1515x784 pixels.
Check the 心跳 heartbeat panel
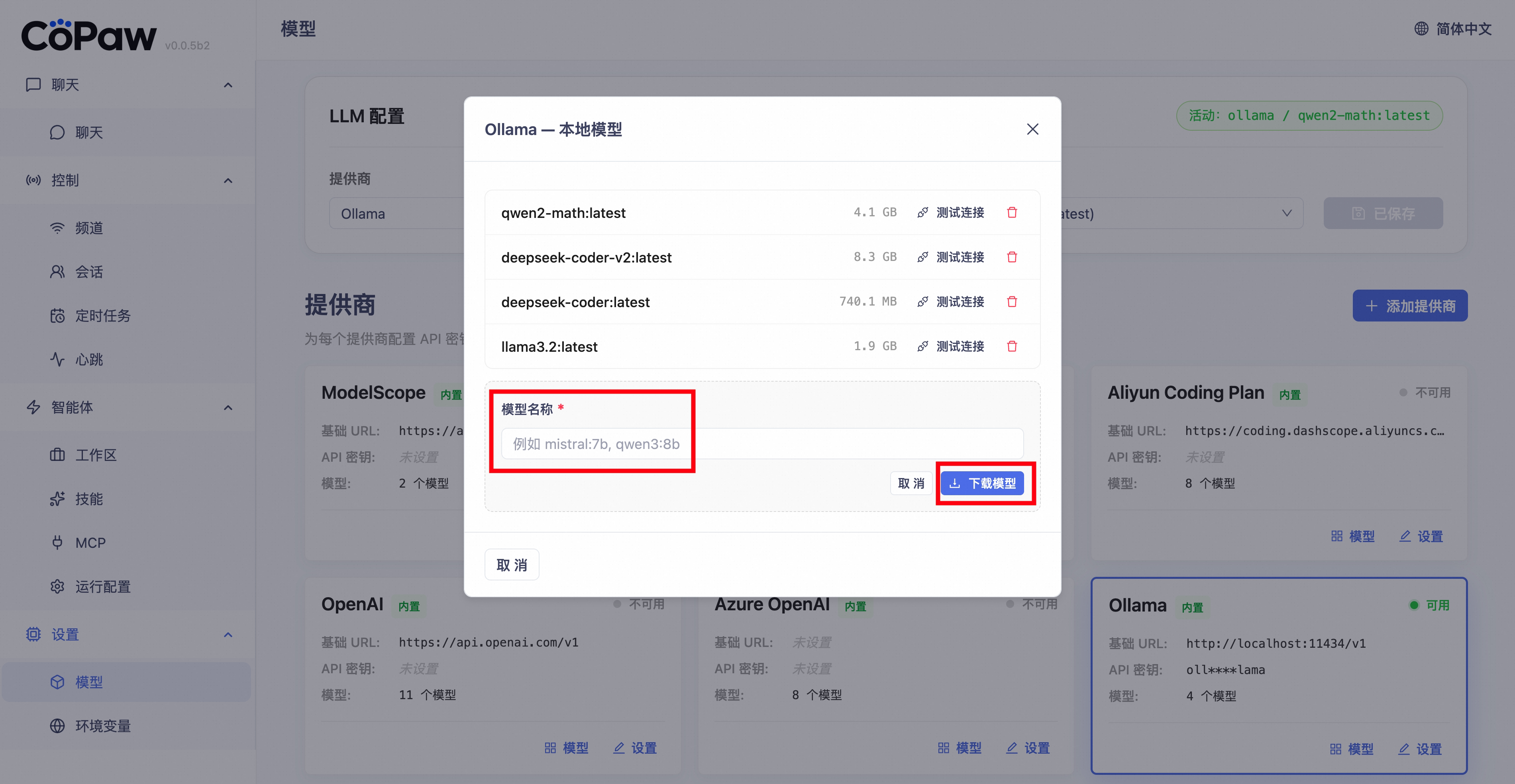click(x=89, y=359)
